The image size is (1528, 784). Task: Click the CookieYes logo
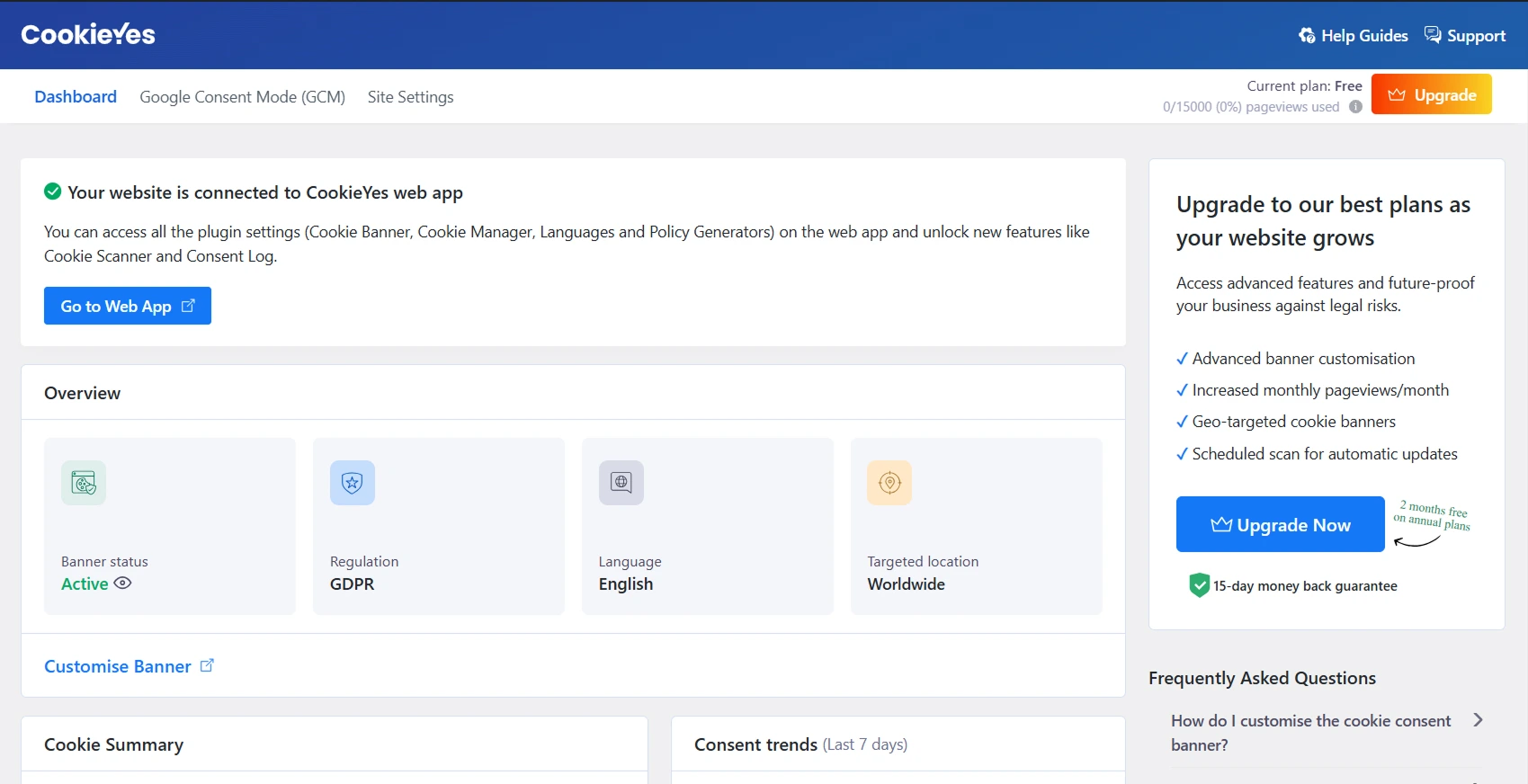pyautogui.click(x=88, y=35)
